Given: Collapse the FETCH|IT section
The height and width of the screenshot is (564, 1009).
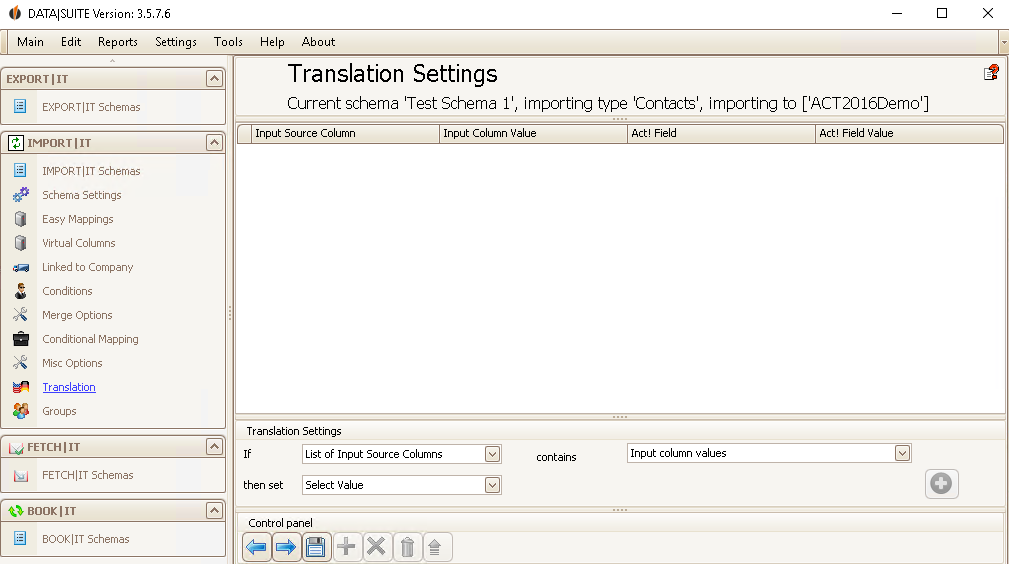Looking at the screenshot, I should pyautogui.click(x=214, y=446).
